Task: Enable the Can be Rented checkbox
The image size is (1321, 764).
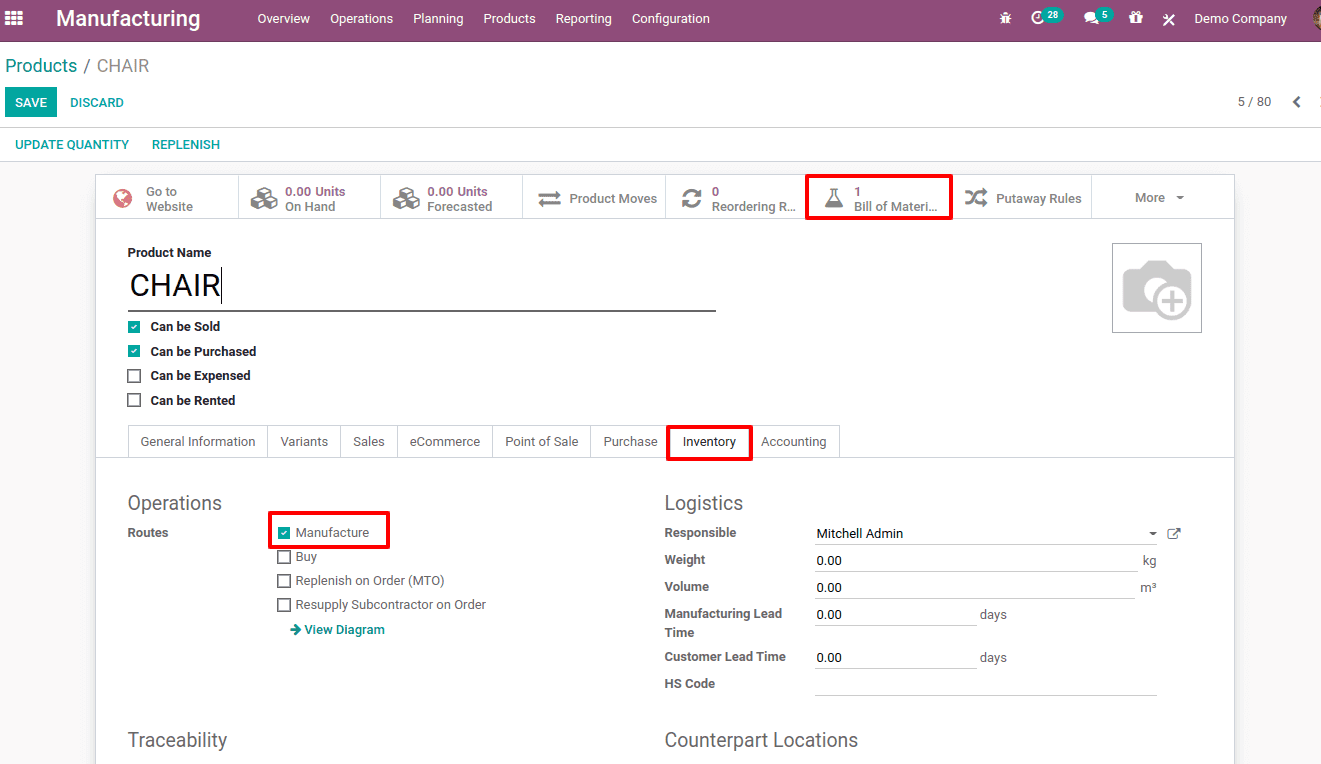Action: coord(134,401)
